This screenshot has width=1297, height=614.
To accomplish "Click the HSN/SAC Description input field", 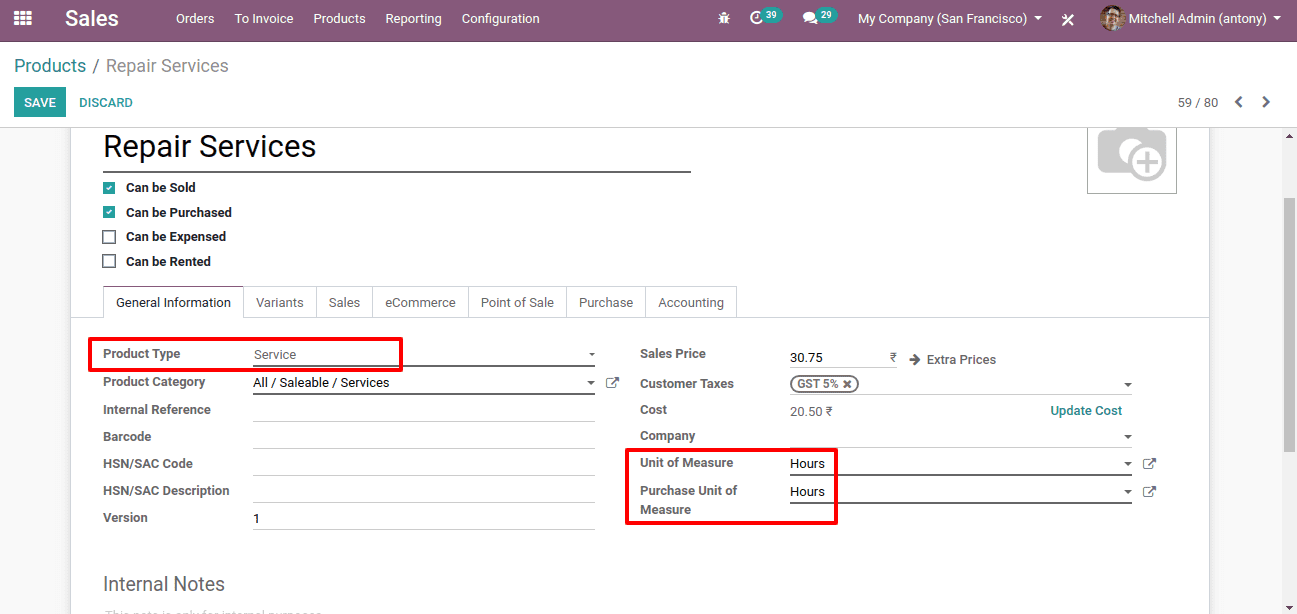I will coord(424,491).
